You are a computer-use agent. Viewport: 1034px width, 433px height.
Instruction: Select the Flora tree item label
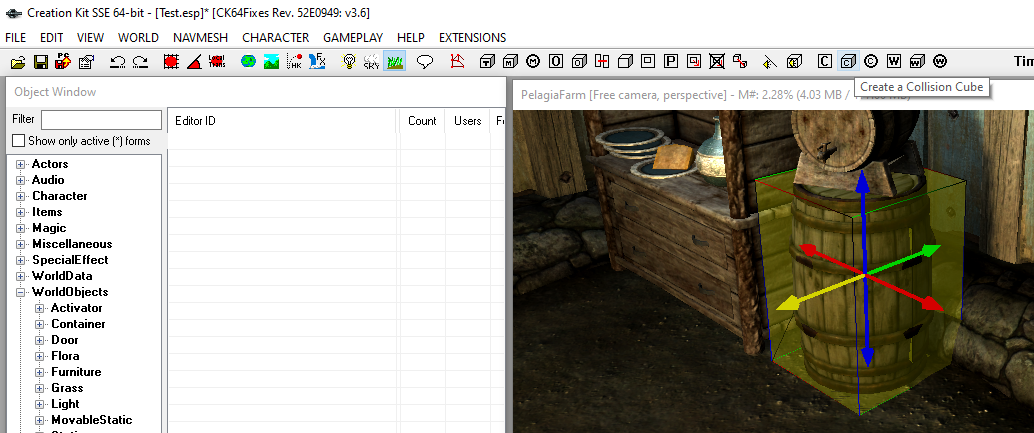[x=65, y=356]
